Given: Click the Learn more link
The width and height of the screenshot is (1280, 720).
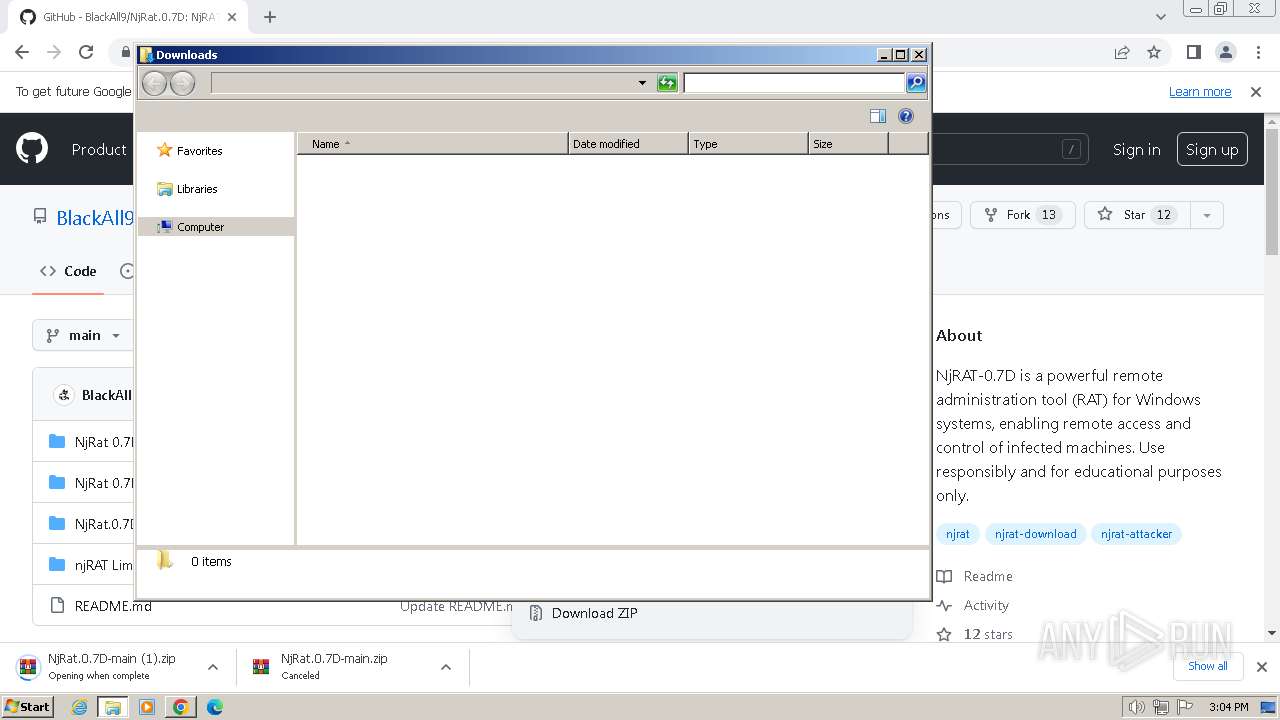Looking at the screenshot, I should [1200, 92].
